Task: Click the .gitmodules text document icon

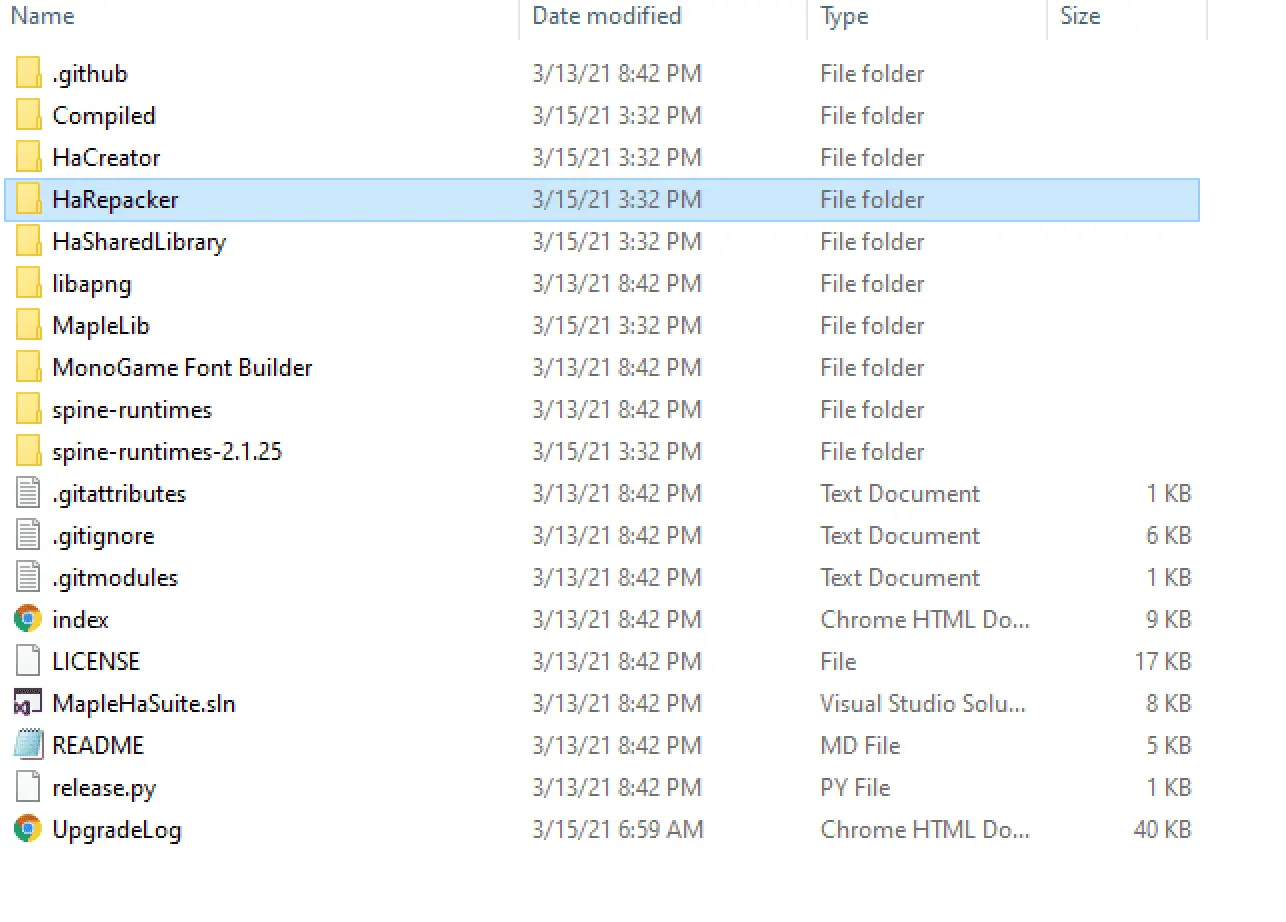Action: [x=29, y=578]
